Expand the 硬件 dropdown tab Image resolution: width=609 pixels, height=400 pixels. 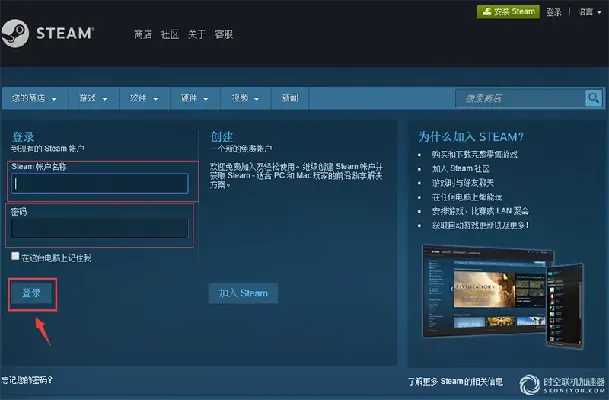(x=195, y=98)
